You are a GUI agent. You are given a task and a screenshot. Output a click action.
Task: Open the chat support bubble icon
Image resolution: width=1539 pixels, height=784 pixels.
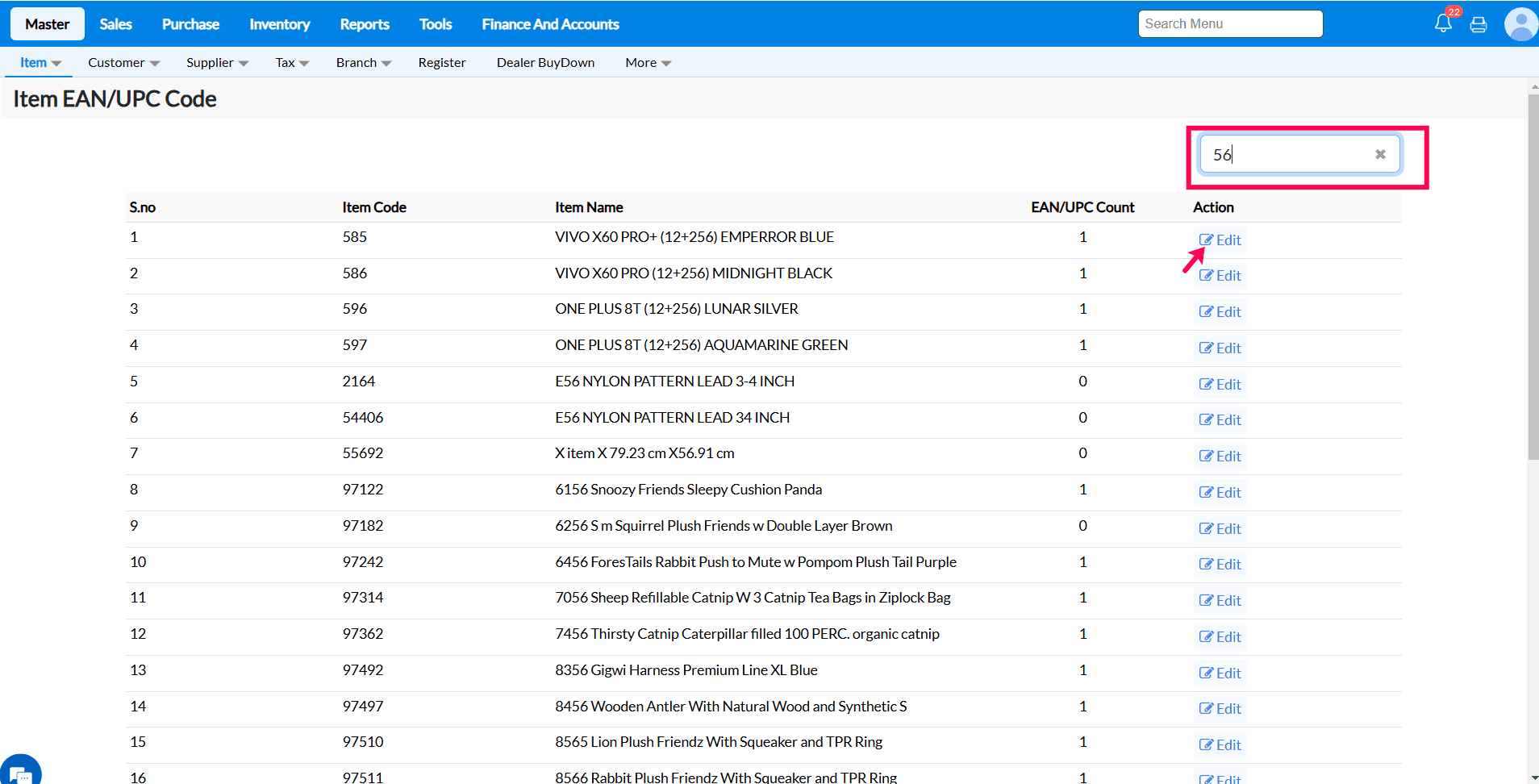pyautogui.click(x=20, y=773)
